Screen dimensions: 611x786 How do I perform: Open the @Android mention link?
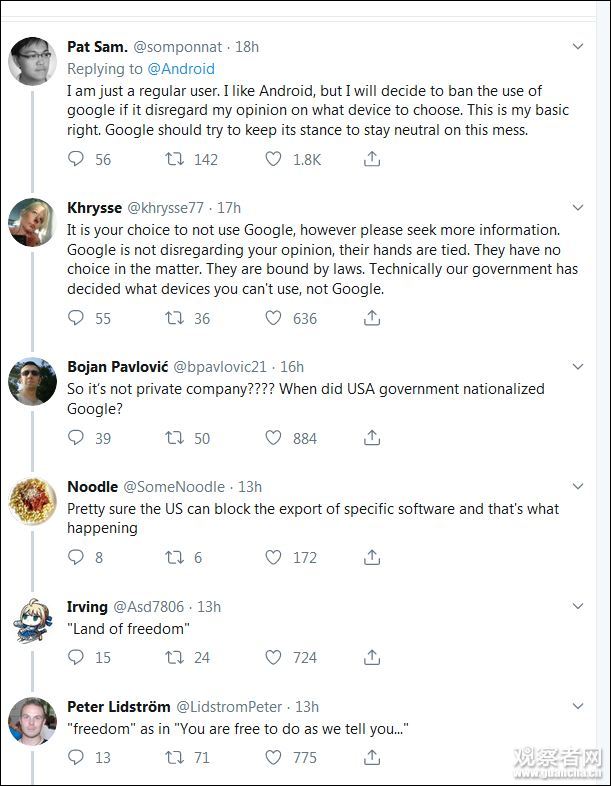pos(181,69)
